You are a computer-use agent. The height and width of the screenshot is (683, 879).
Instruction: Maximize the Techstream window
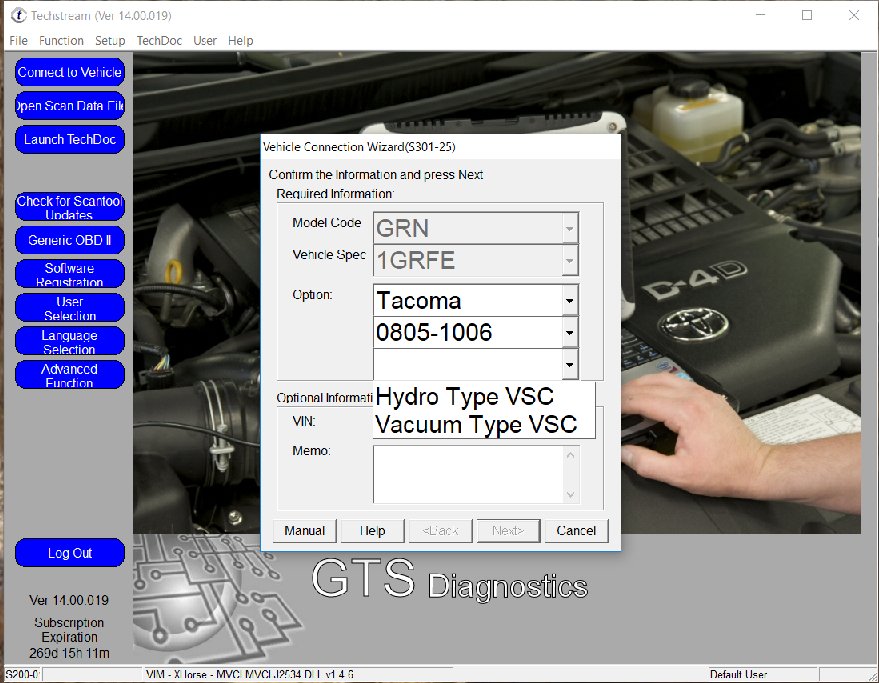click(807, 15)
